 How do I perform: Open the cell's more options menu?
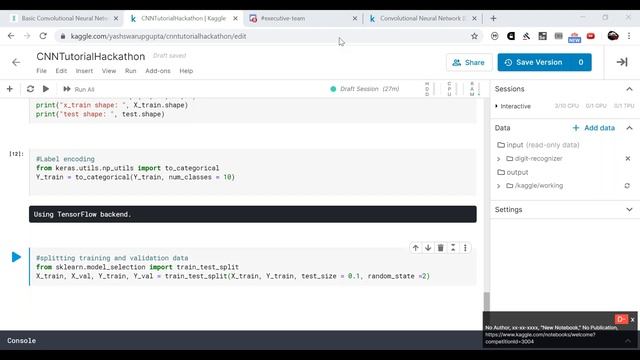point(465,248)
